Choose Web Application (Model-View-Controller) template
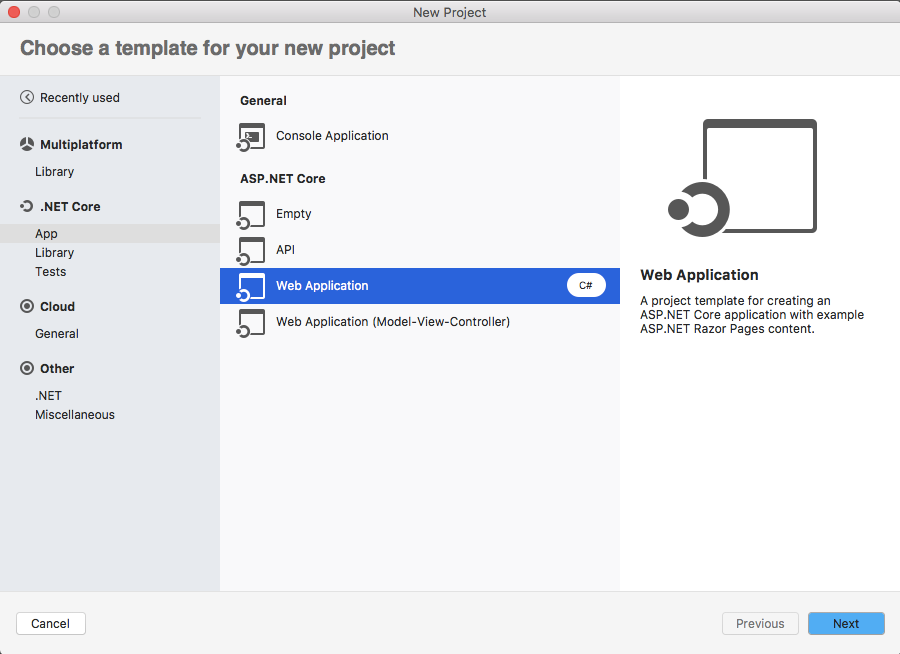The height and width of the screenshot is (654, 900). tap(420, 322)
